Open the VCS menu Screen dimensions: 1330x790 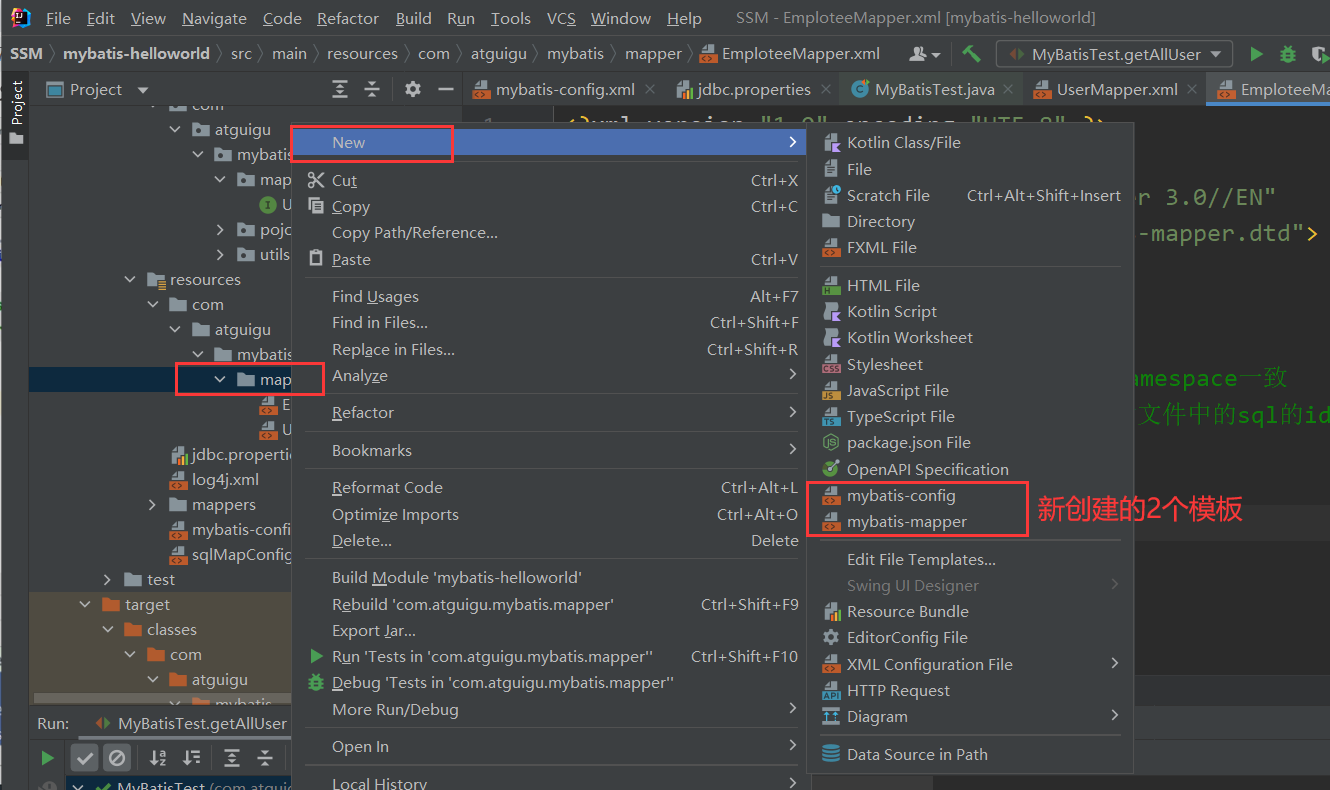coord(560,19)
